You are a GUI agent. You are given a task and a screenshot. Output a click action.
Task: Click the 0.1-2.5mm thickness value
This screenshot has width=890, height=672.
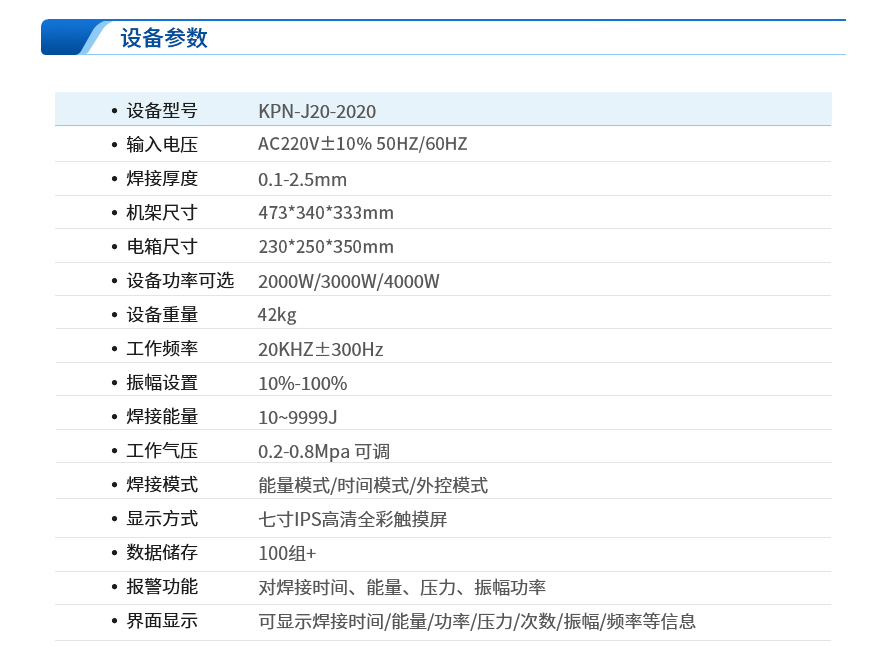tap(302, 180)
